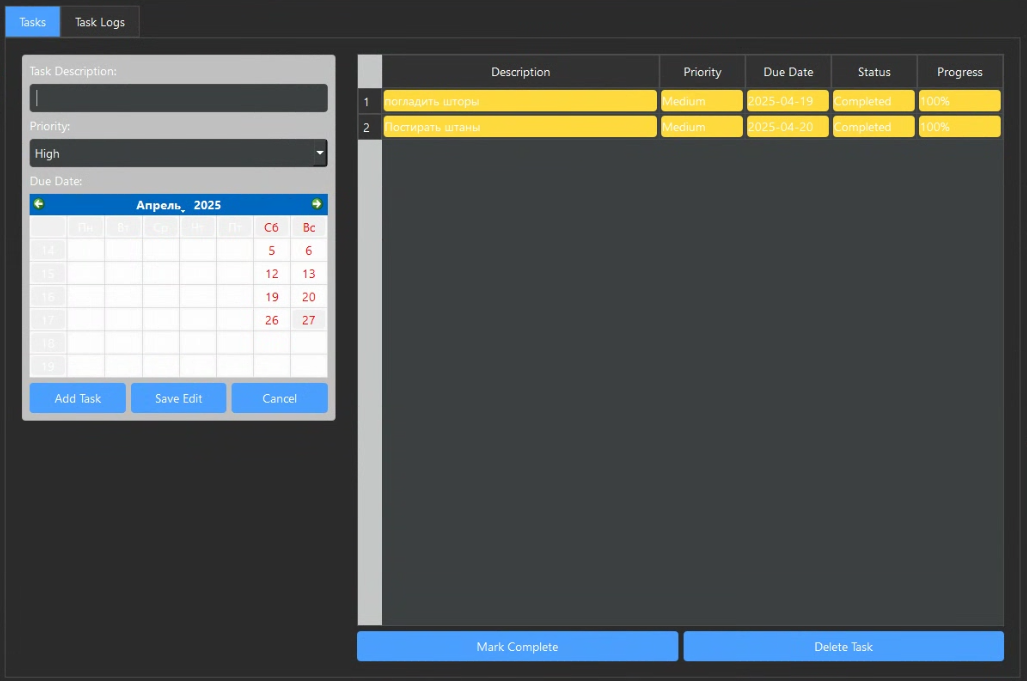Screen dimensions: 1027x681
Task: Go to previous month in calendar
Action: (x=39, y=204)
